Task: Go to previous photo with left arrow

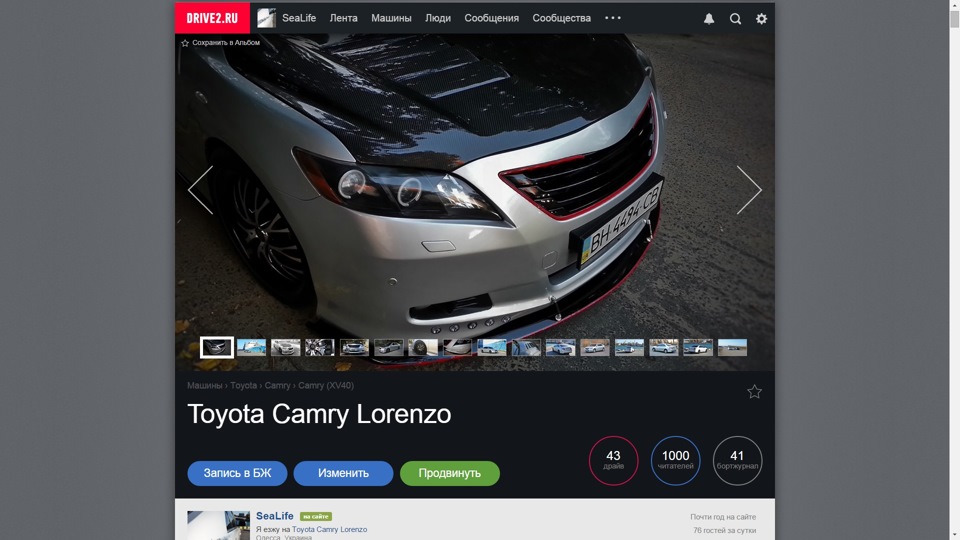Action: pos(200,190)
